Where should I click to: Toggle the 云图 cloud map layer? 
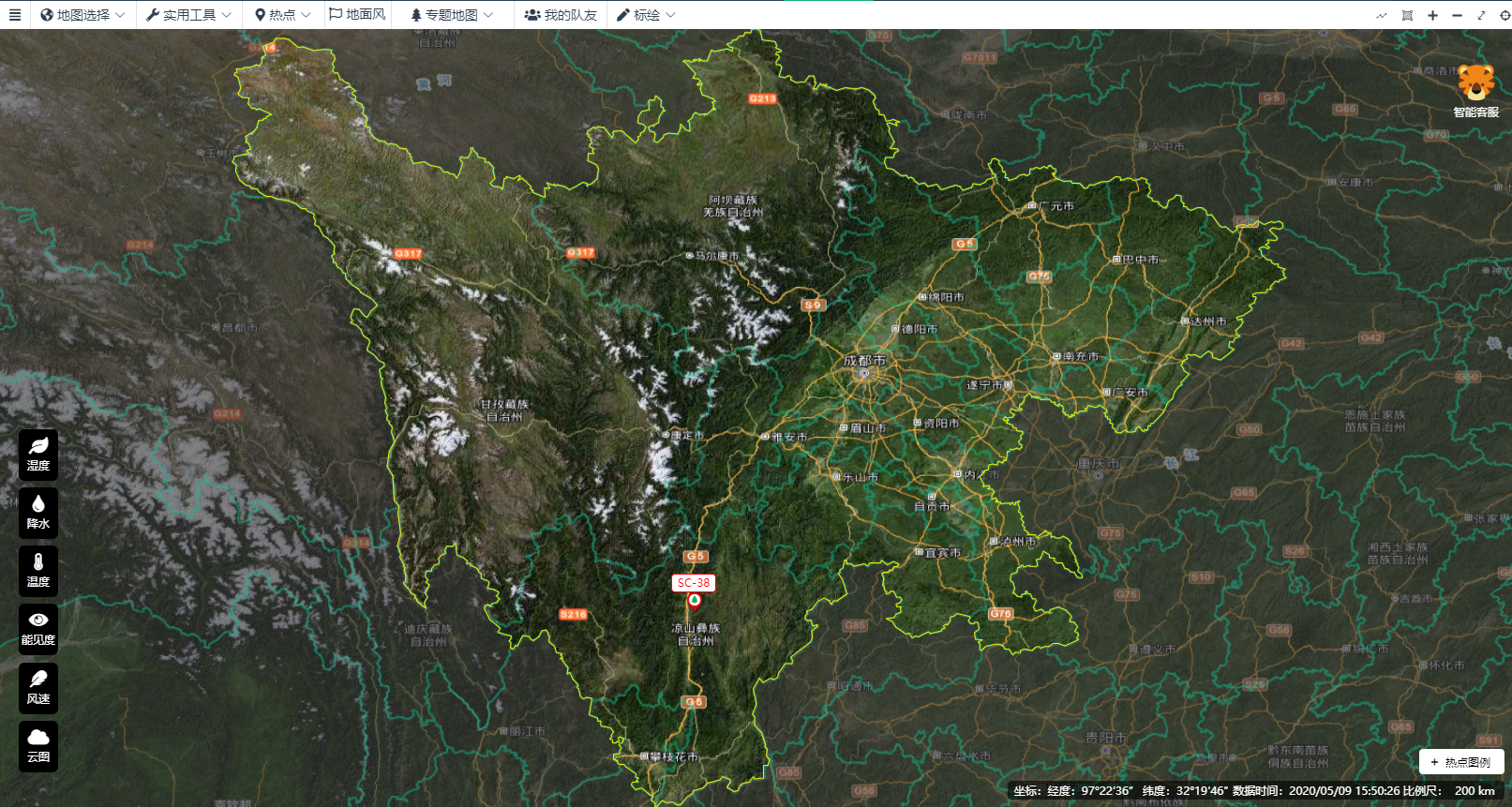coord(38,746)
